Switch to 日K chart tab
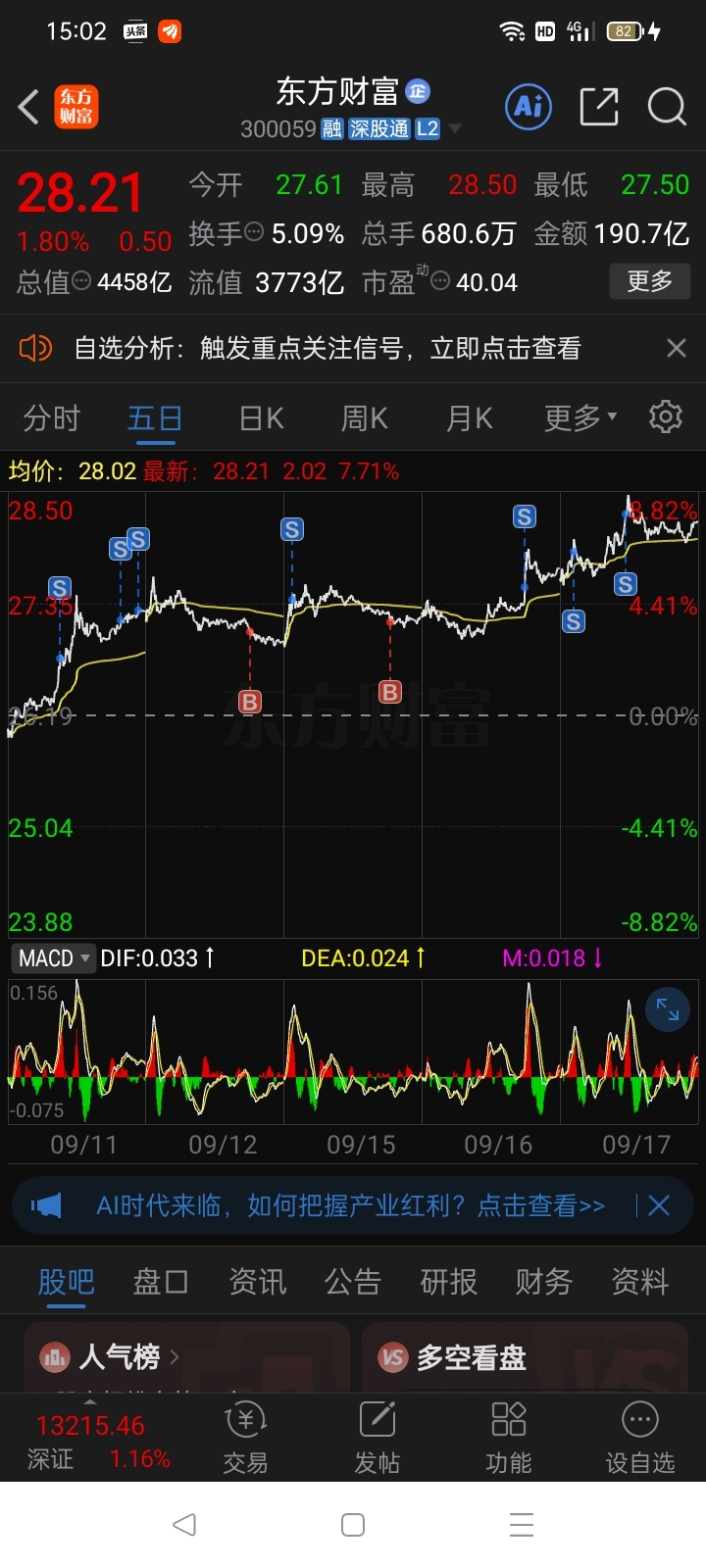Screen dimensions: 706x1568 (x=262, y=418)
